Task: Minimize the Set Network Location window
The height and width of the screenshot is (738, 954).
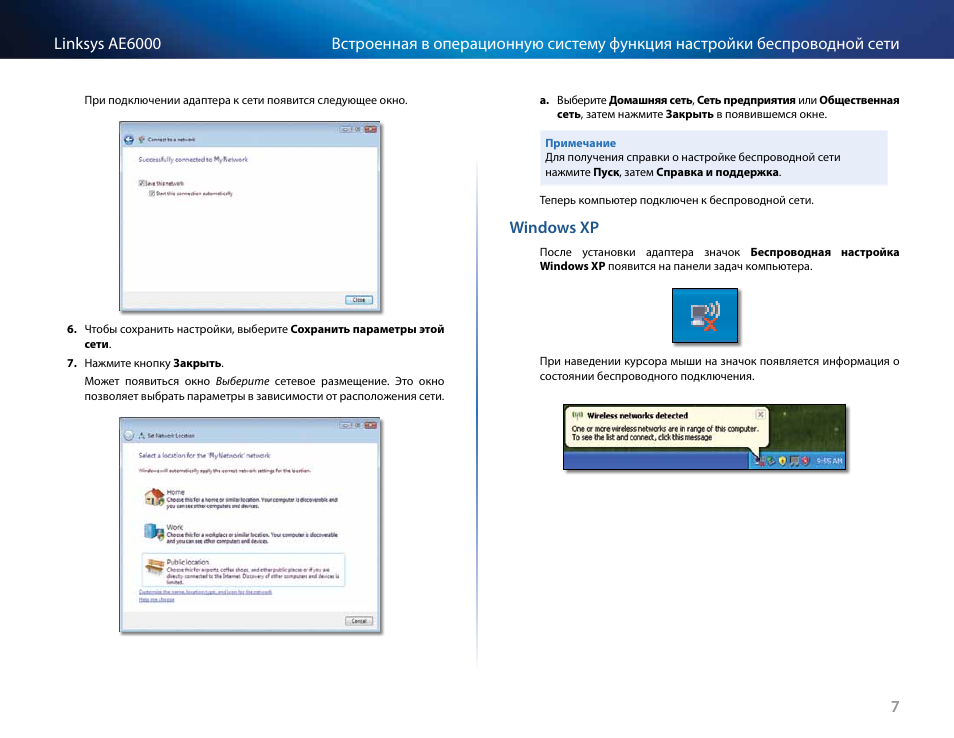Action: click(345, 425)
